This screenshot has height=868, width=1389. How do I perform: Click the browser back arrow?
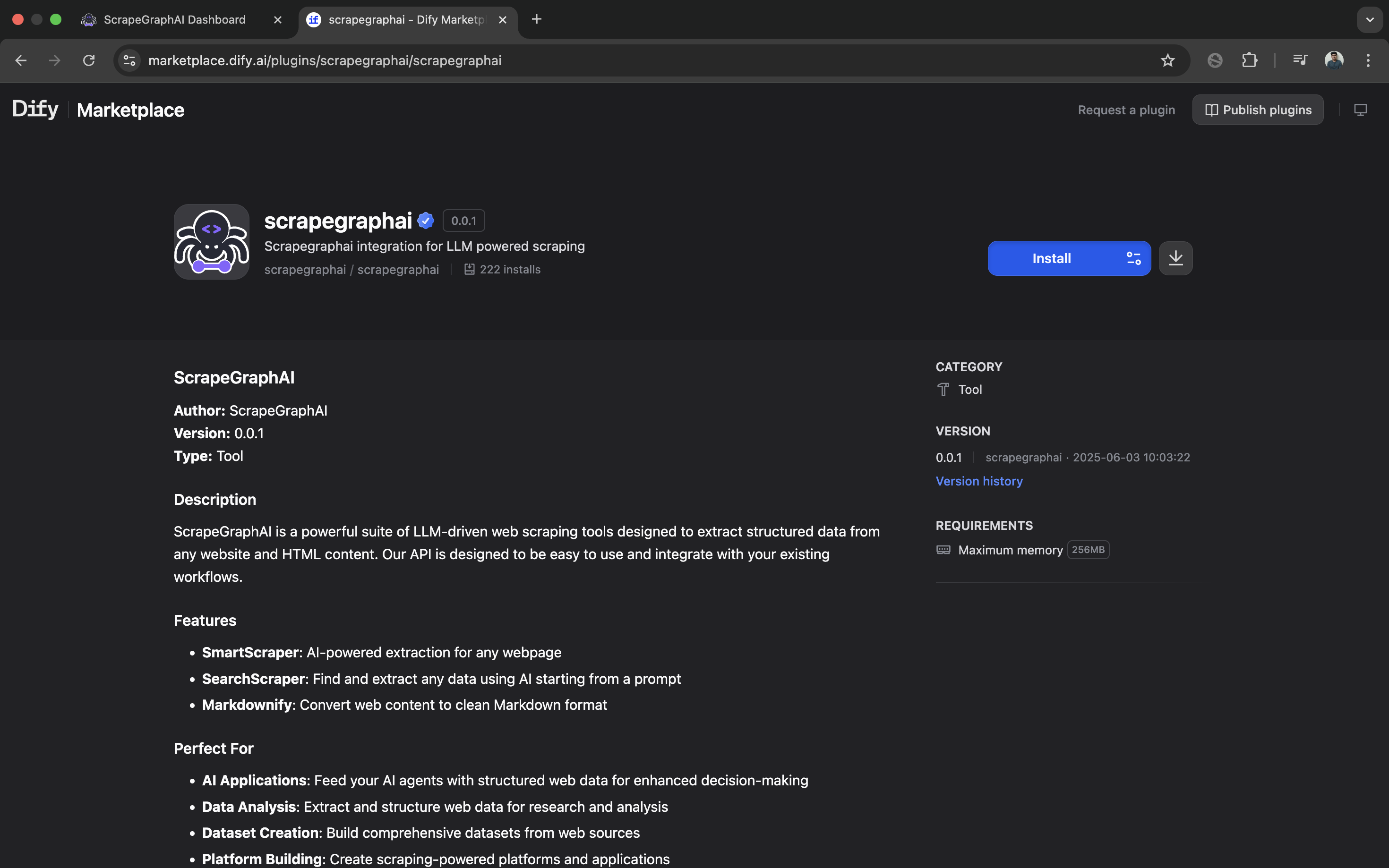[21, 60]
